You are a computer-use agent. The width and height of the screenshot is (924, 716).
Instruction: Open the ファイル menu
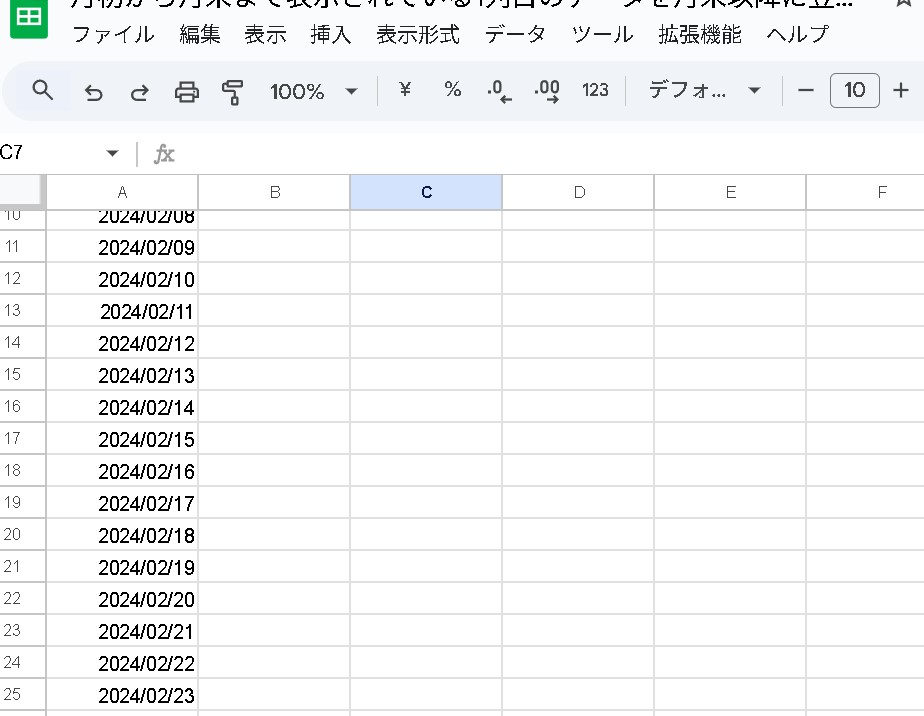[113, 35]
